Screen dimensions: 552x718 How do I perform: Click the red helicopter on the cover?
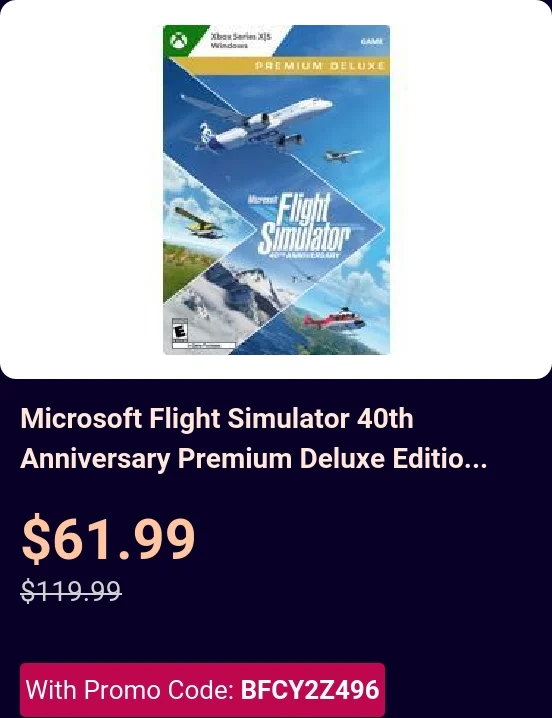(x=334, y=319)
